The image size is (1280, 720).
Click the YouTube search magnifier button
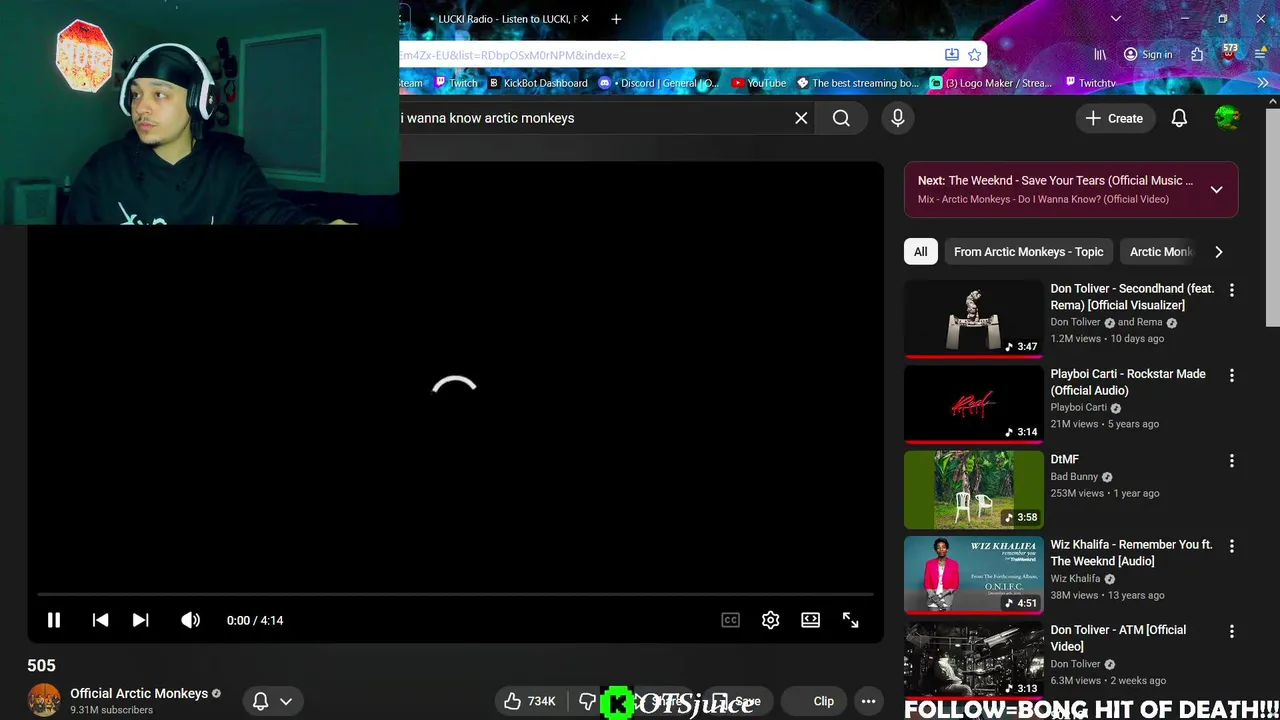pos(841,118)
